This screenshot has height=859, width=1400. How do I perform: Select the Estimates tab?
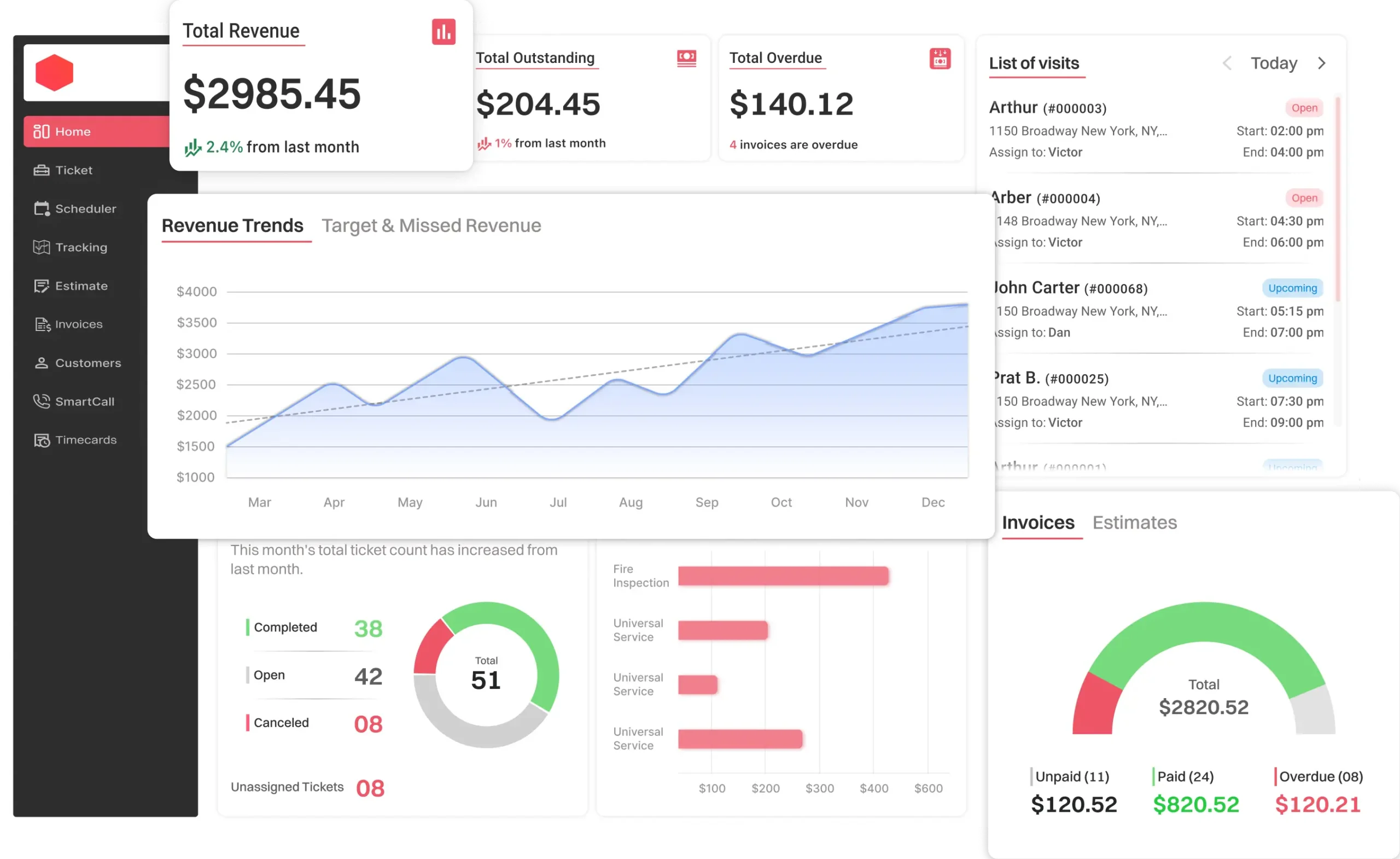click(x=1134, y=523)
